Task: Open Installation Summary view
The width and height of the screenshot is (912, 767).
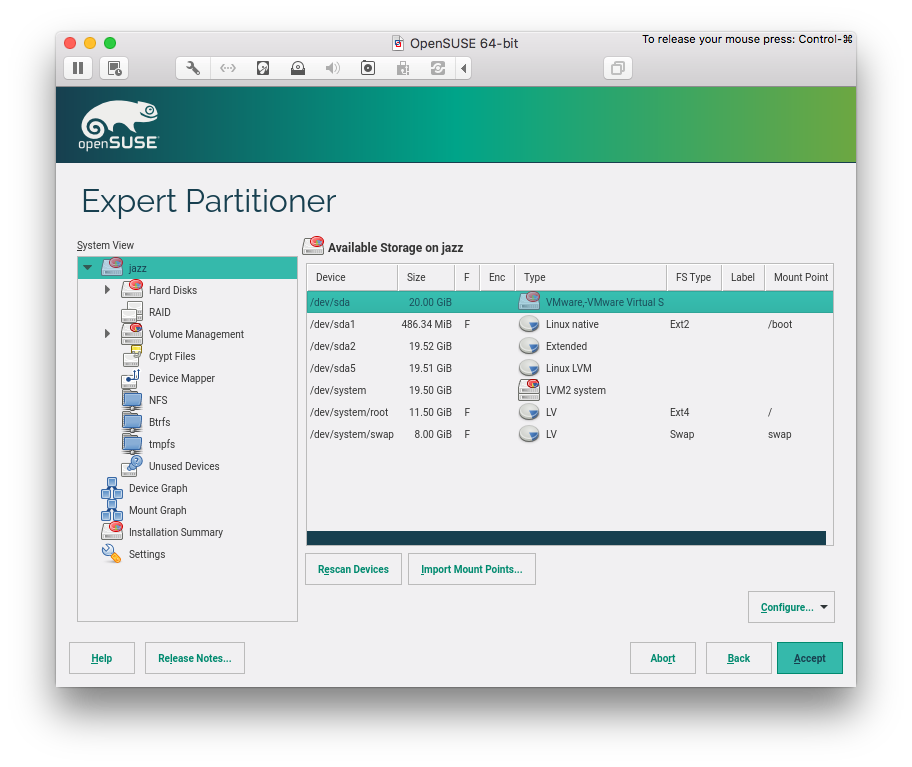Action: click(176, 533)
